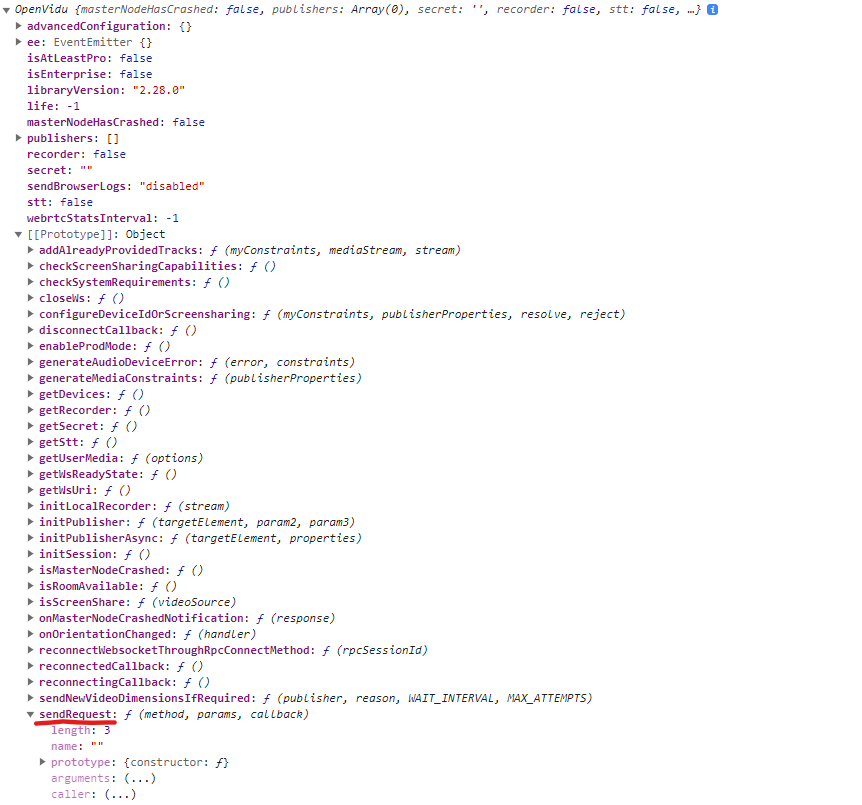Image resolution: width=862 pixels, height=805 pixels.
Task: Expand the initPublisher function
Action: pos(31,522)
